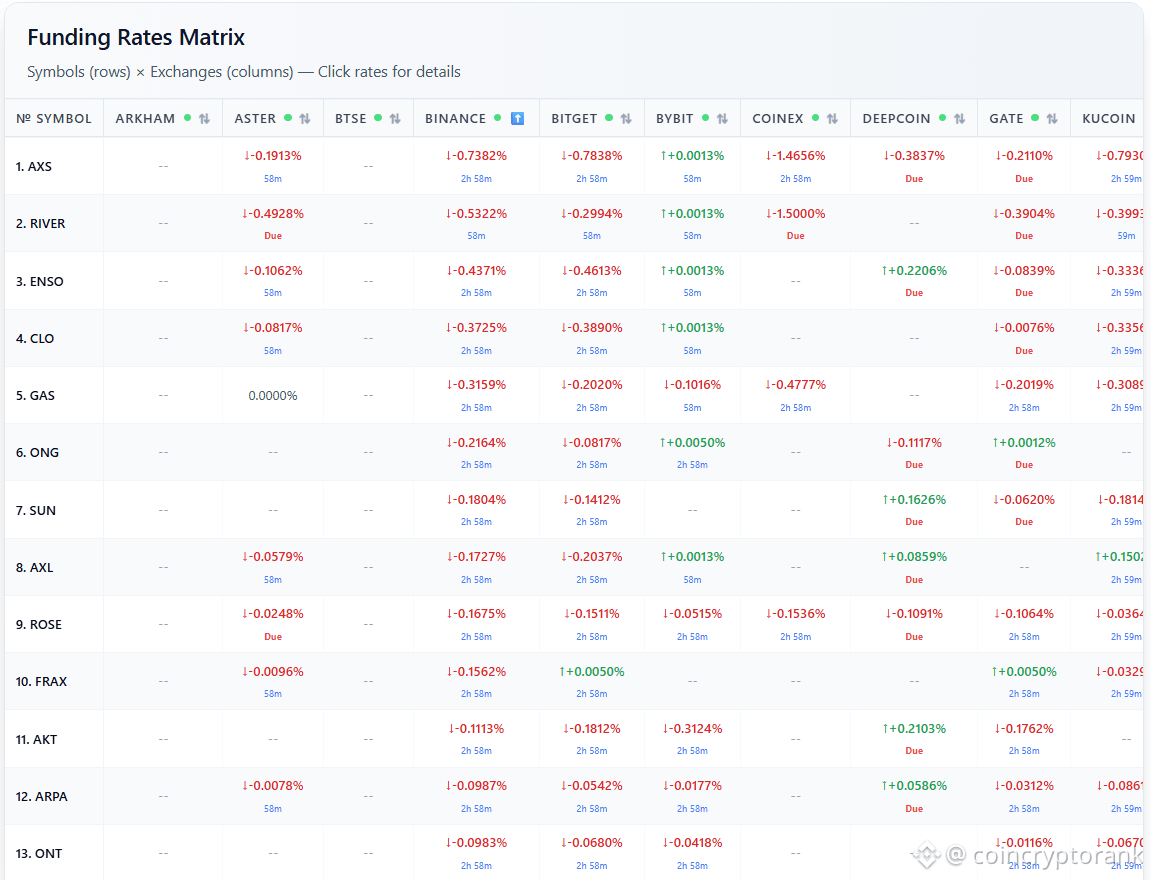Click the Due timer under RIVER's COINEX rate
This screenshot has height=880, width=1151.
pyautogui.click(x=795, y=235)
